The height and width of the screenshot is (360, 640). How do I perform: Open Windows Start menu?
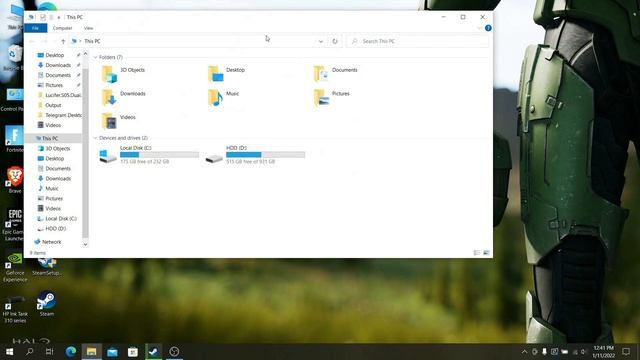[9, 351]
